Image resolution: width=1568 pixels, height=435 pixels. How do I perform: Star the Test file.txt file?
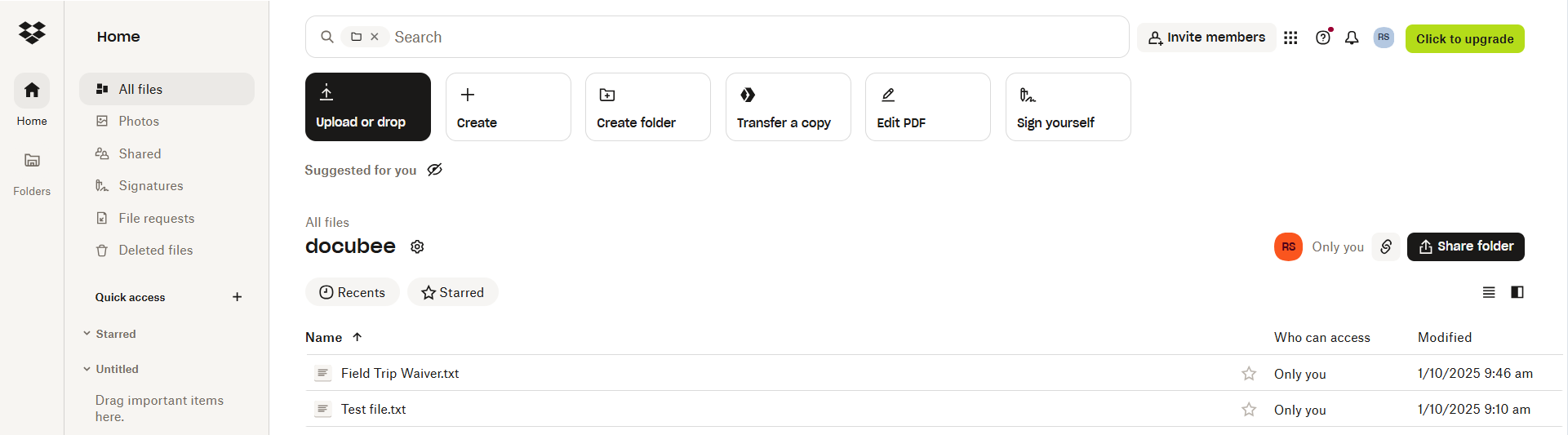point(1249,410)
